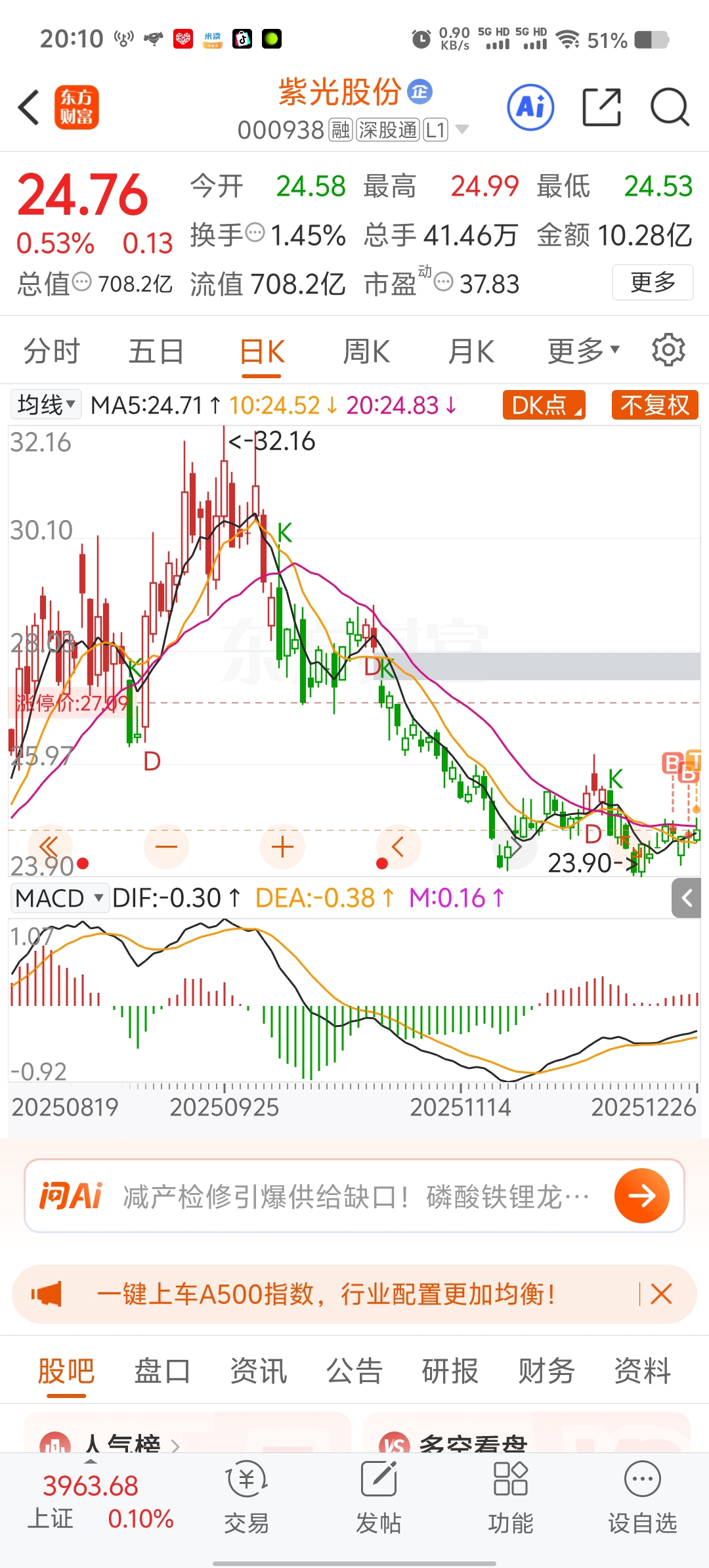
Task: Open the 多空看盘 card
Action: [x=527, y=1433]
